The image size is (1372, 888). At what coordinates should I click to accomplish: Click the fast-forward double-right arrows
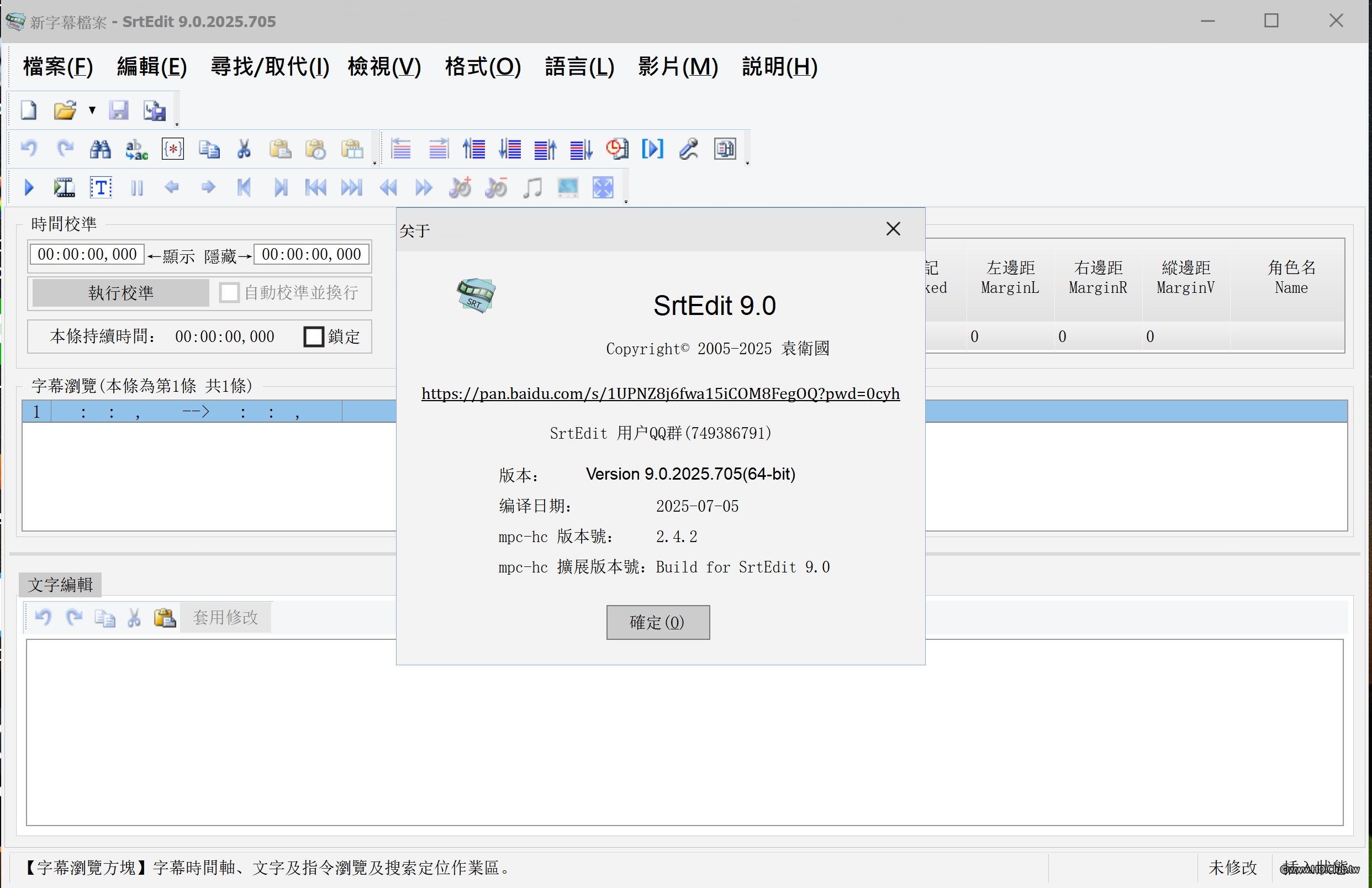point(424,187)
